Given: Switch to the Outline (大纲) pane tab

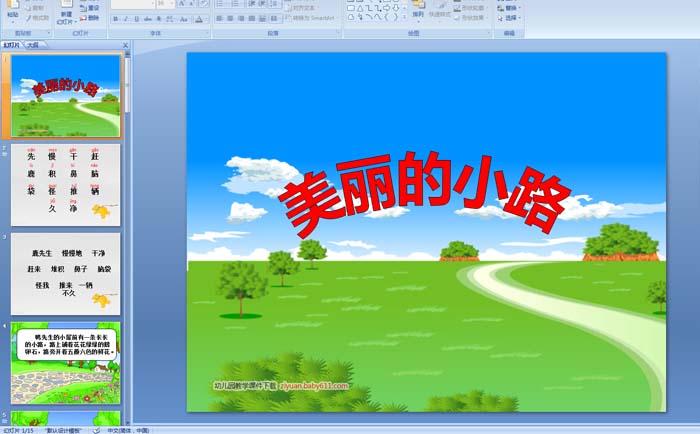Looking at the screenshot, I should (33, 45).
